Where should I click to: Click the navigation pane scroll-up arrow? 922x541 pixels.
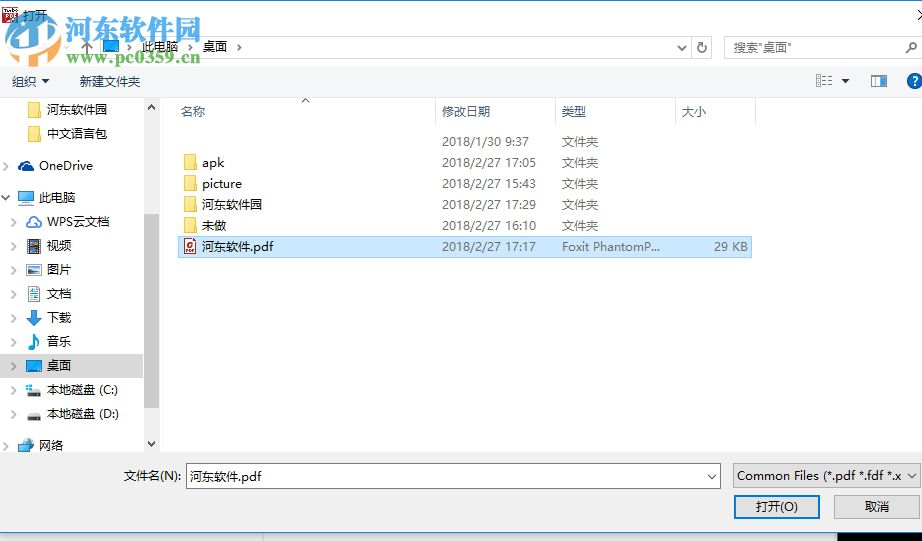point(151,107)
